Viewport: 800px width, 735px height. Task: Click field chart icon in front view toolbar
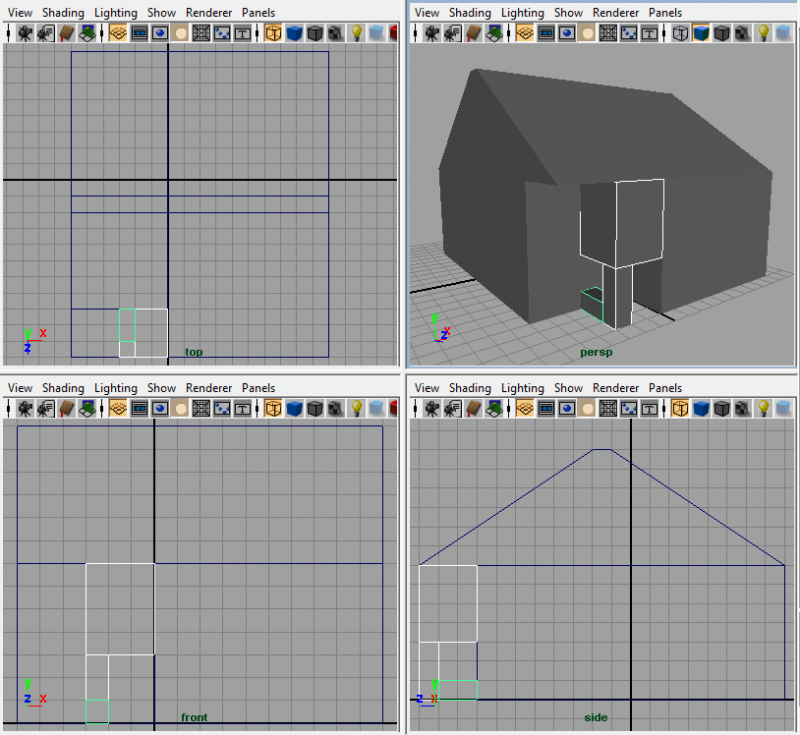point(201,408)
